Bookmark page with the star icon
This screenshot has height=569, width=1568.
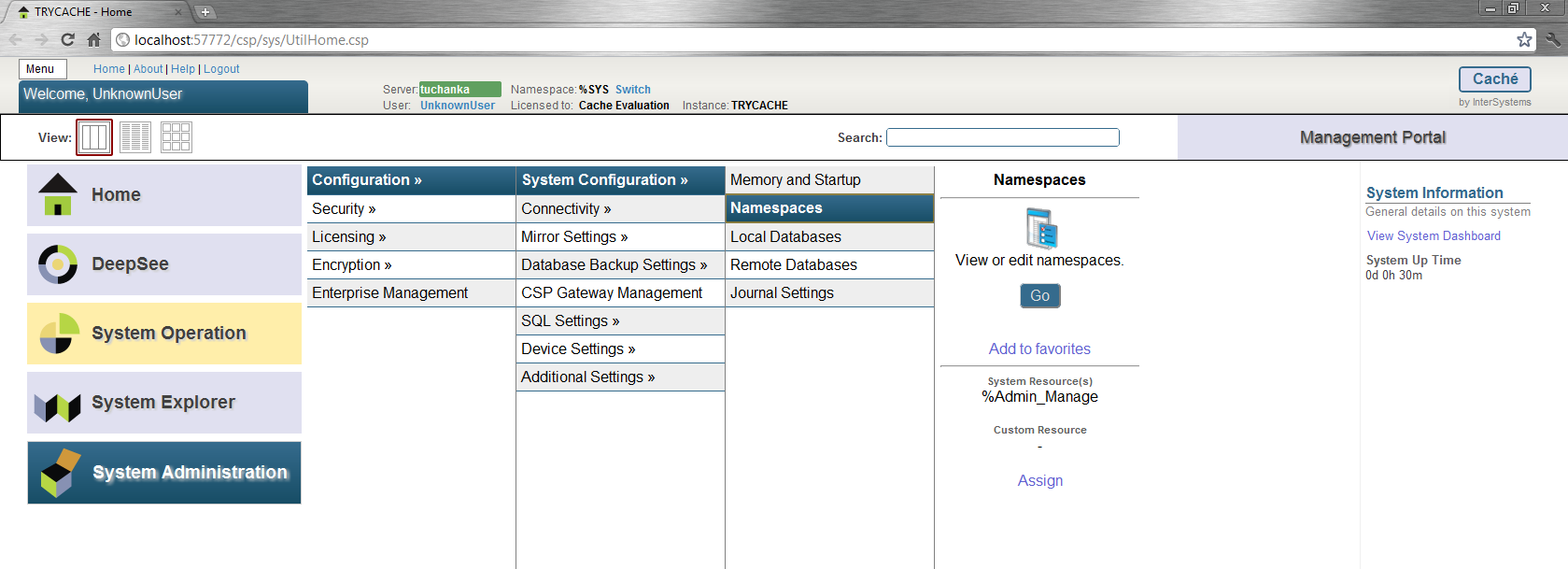tap(1524, 39)
